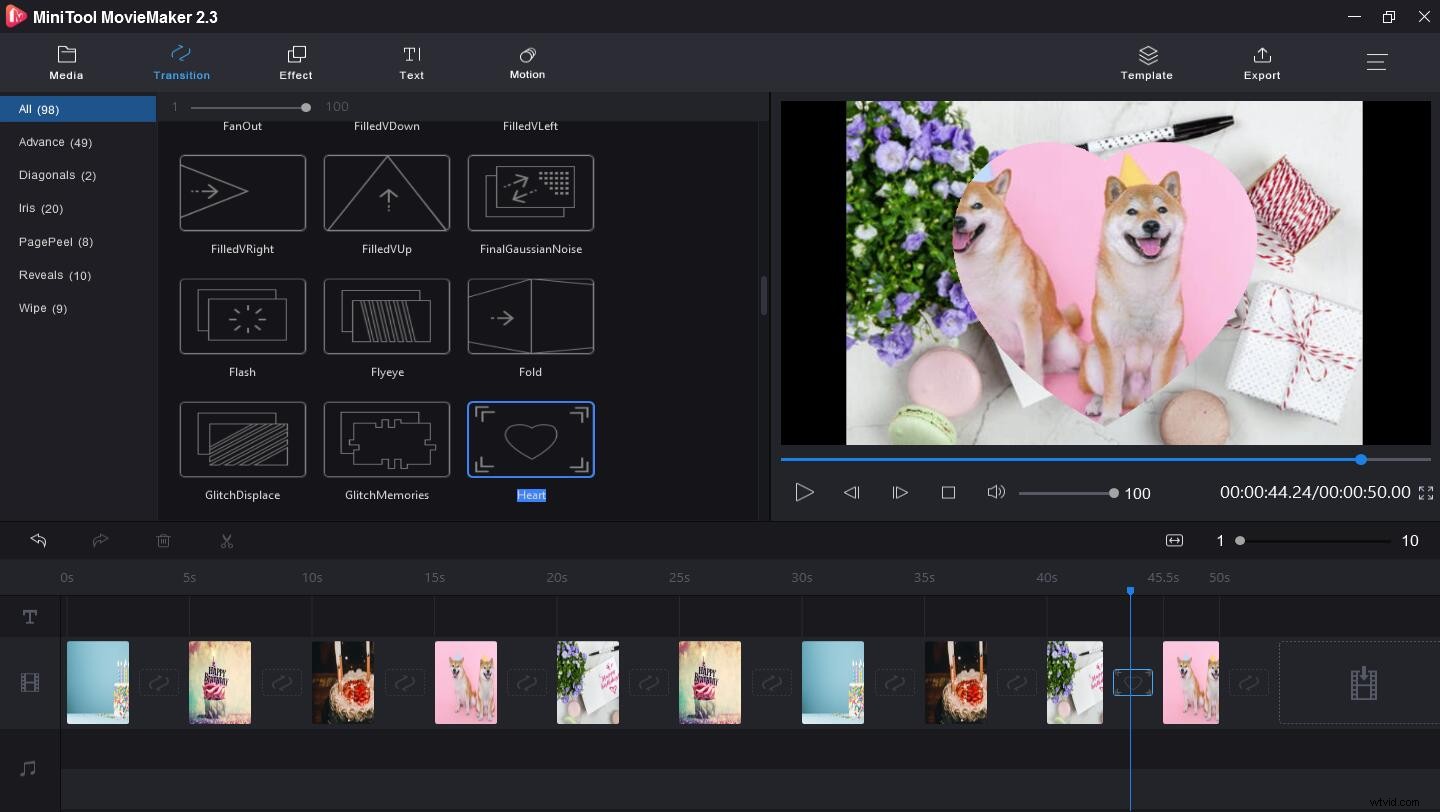
Task: Click the Export icon
Action: tap(1261, 62)
